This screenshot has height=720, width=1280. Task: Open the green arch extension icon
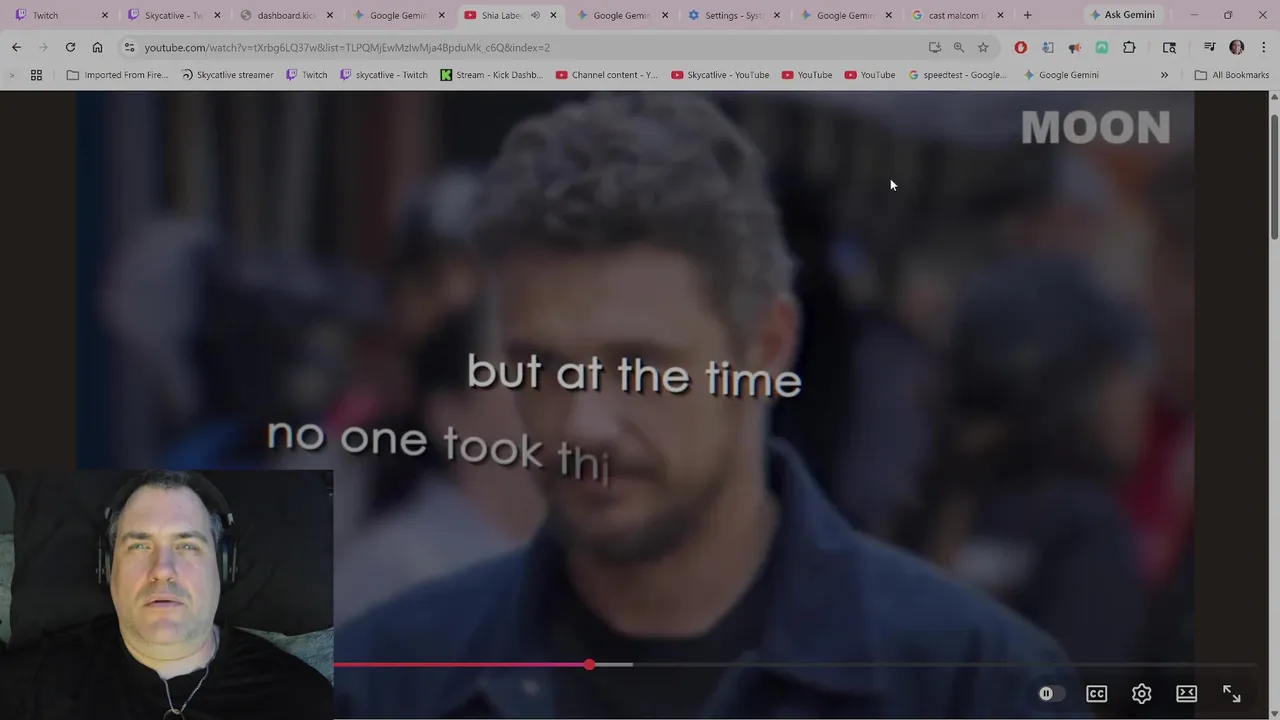click(1101, 47)
